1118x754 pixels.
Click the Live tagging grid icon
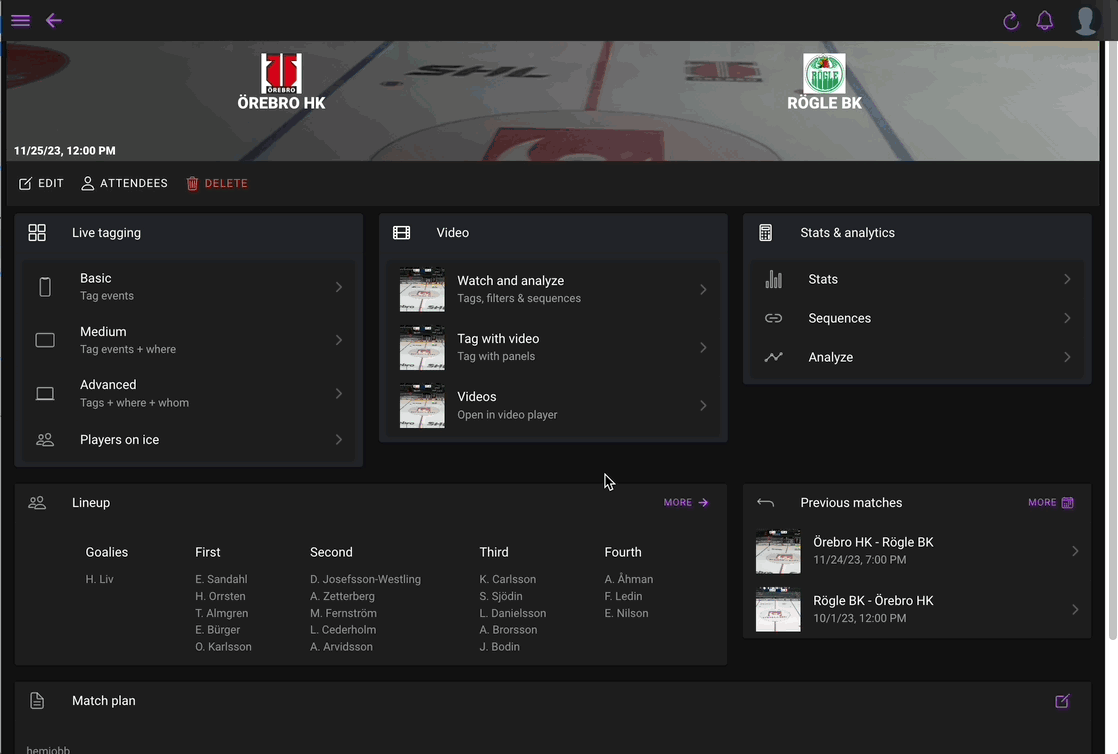pyautogui.click(x=37, y=233)
